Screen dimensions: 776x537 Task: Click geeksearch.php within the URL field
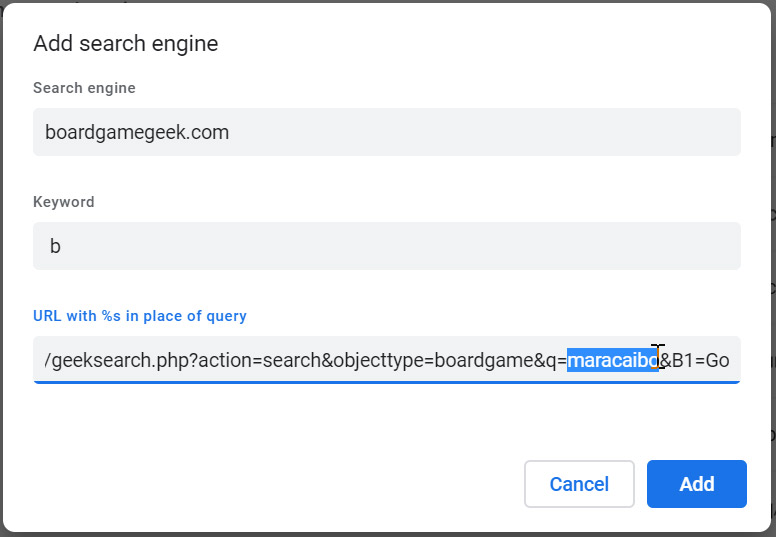point(124,360)
